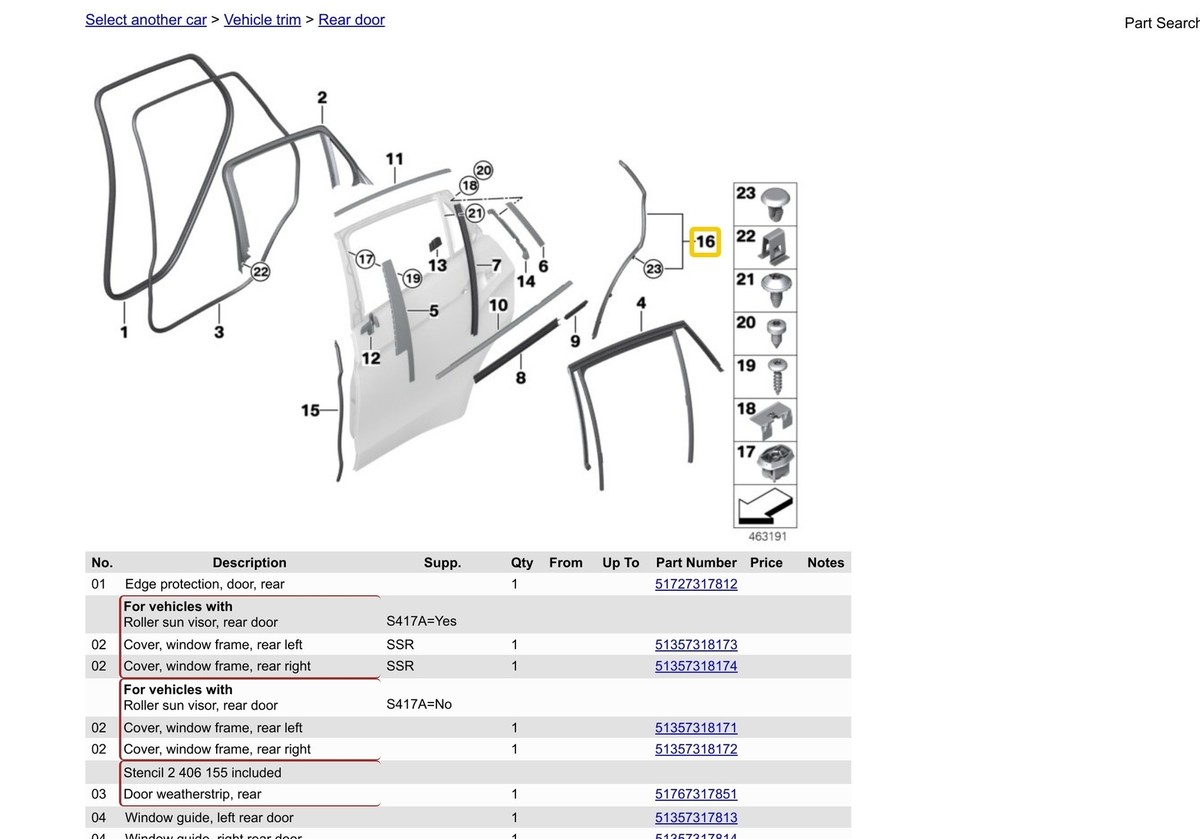Click the 'Part Number' column header
1200x839 pixels.
click(696, 563)
